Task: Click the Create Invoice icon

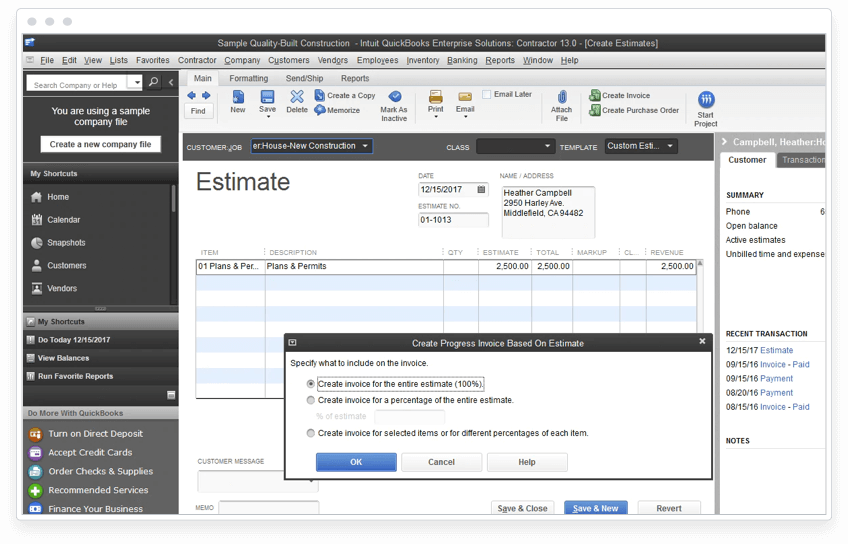Action: 595,96
